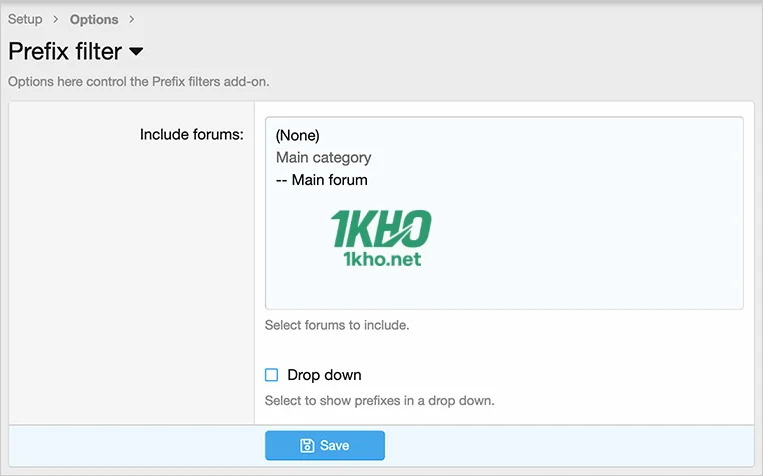The height and width of the screenshot is (476, 763).
Task: Click the breadcrumb chevron after Options
Action: [131, 19]
